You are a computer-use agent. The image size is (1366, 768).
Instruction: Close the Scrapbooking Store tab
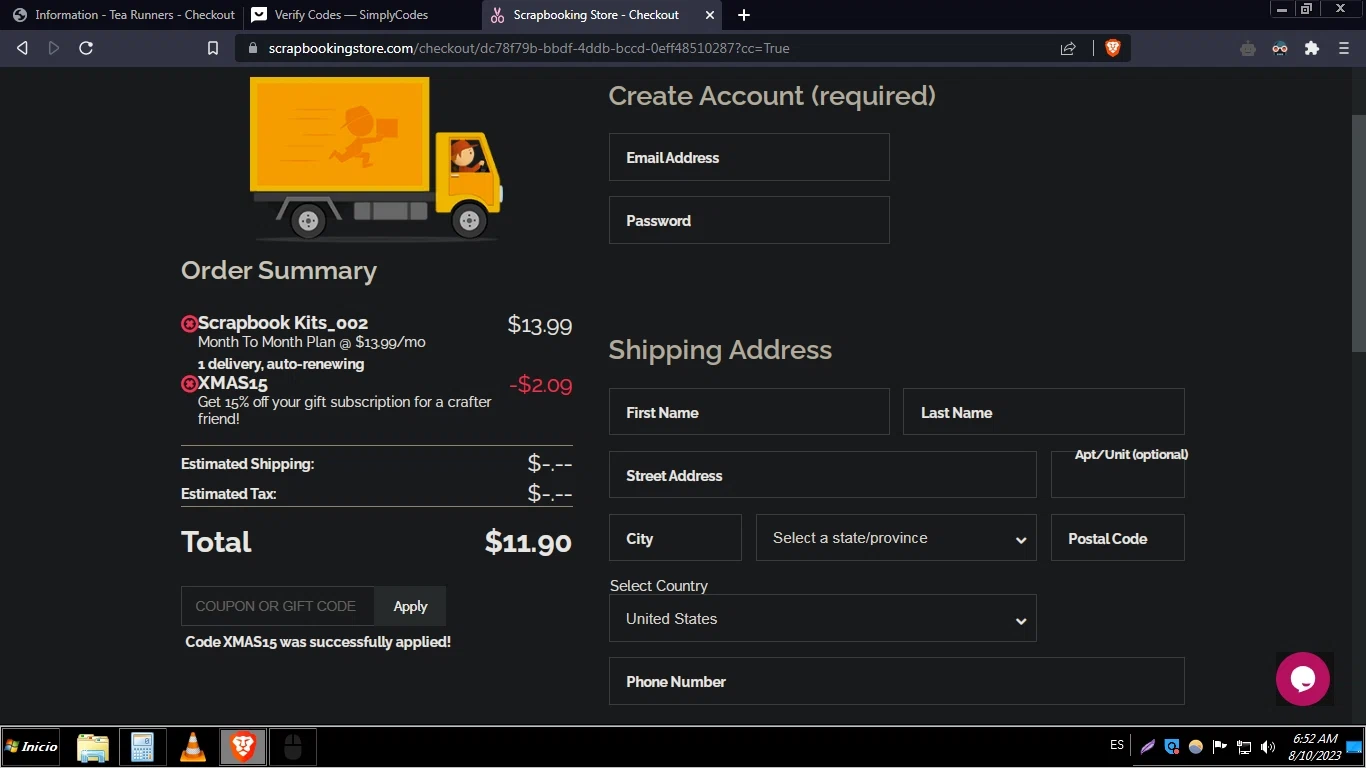point(710,15)
